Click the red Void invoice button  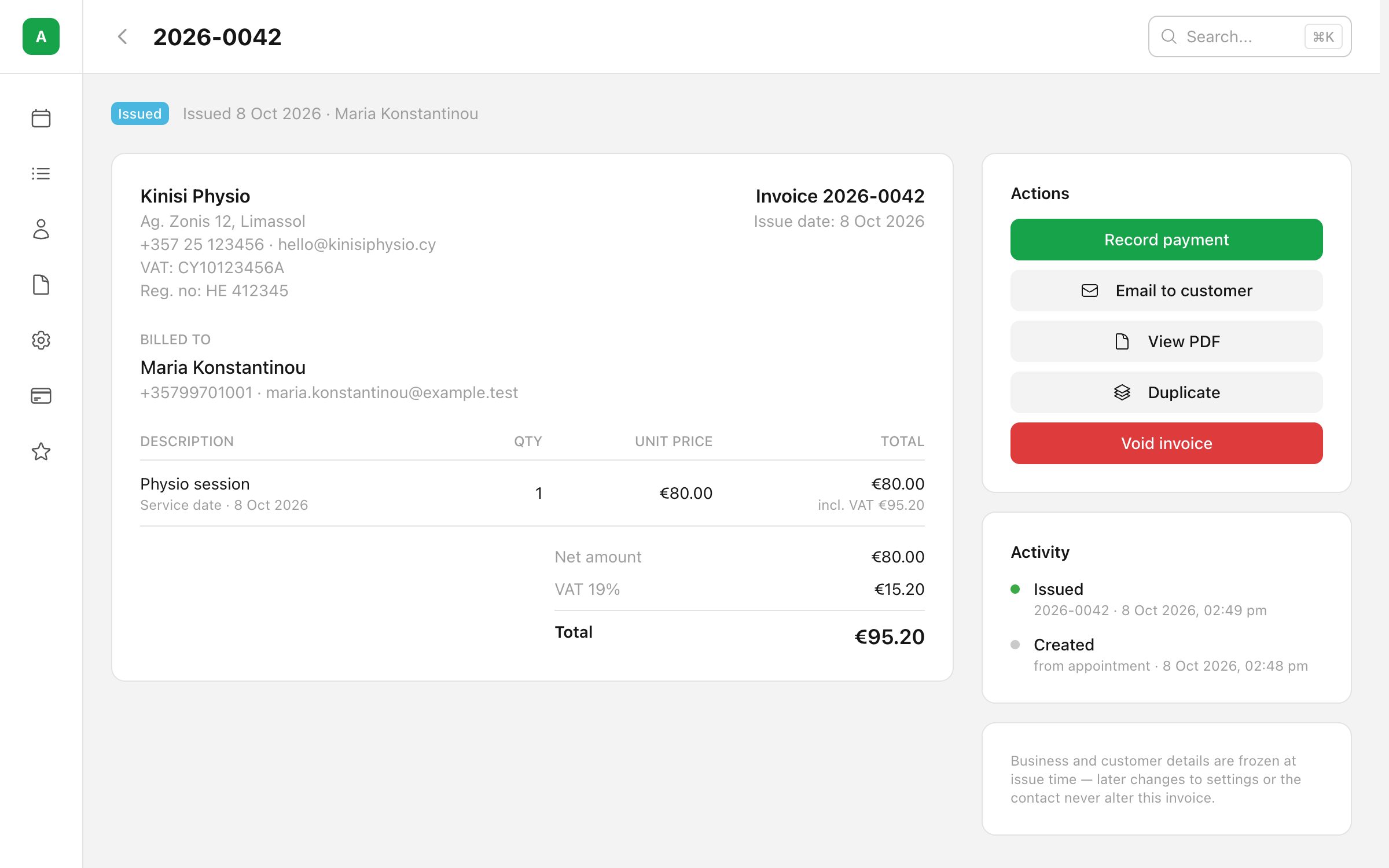(x=1167, y=443)
